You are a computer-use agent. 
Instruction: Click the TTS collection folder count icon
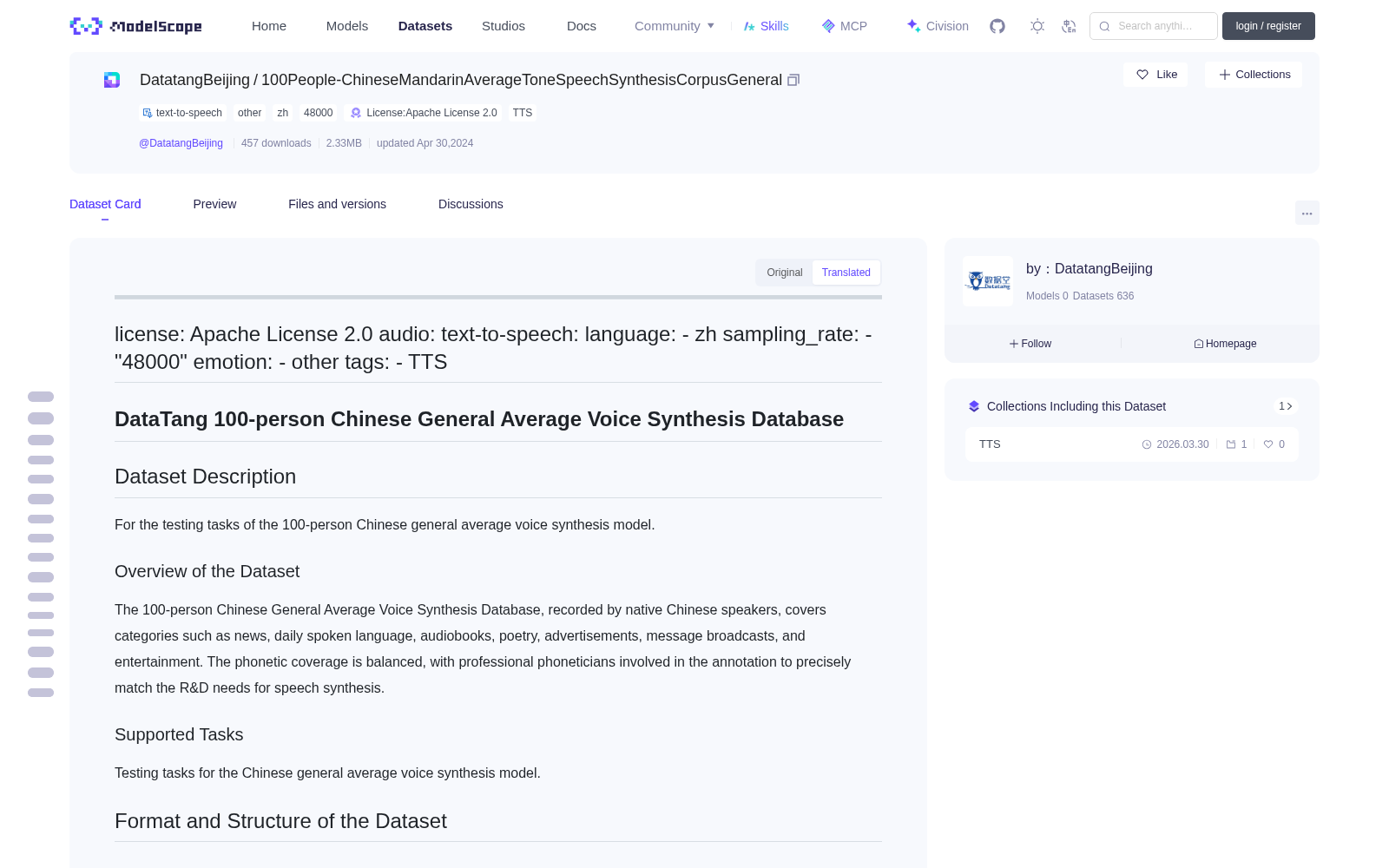(1231, 444)
